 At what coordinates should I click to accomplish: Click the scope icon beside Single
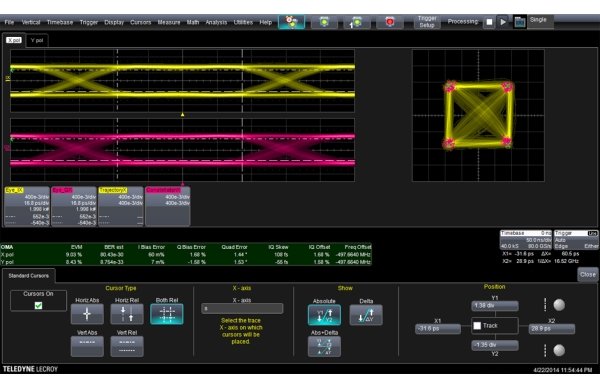[x=520, y=22]
